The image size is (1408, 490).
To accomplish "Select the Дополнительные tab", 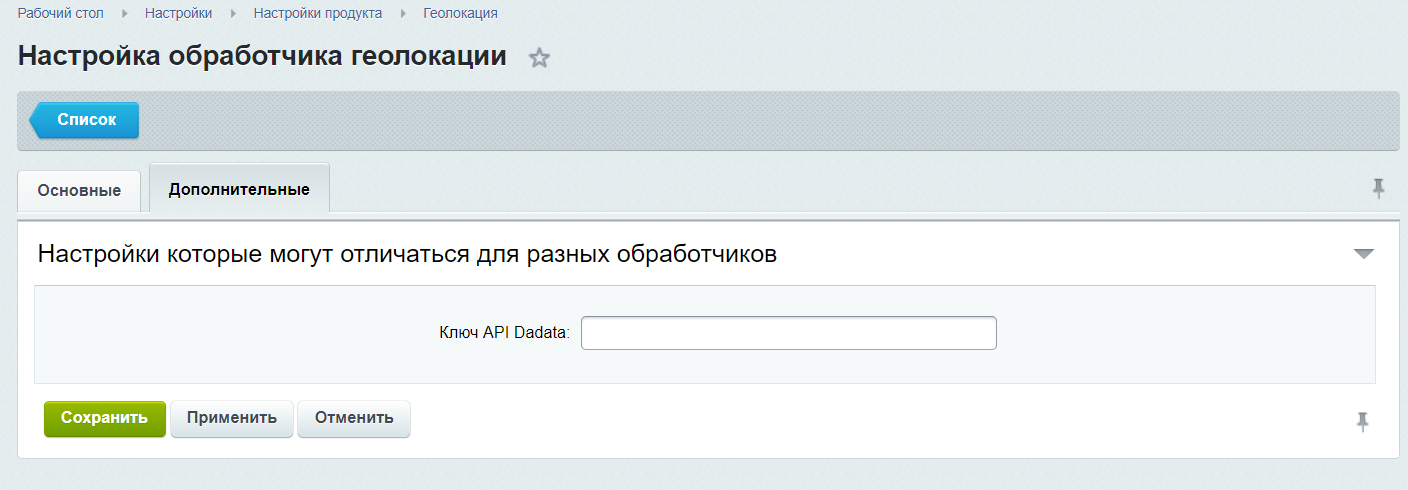I will (239, 188).
